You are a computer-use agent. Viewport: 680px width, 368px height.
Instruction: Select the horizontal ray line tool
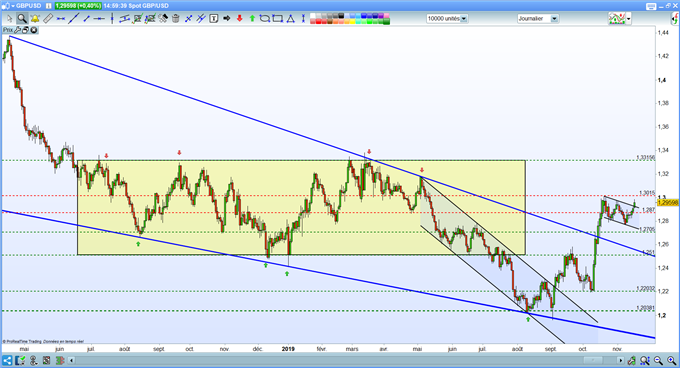click(99, 19)
